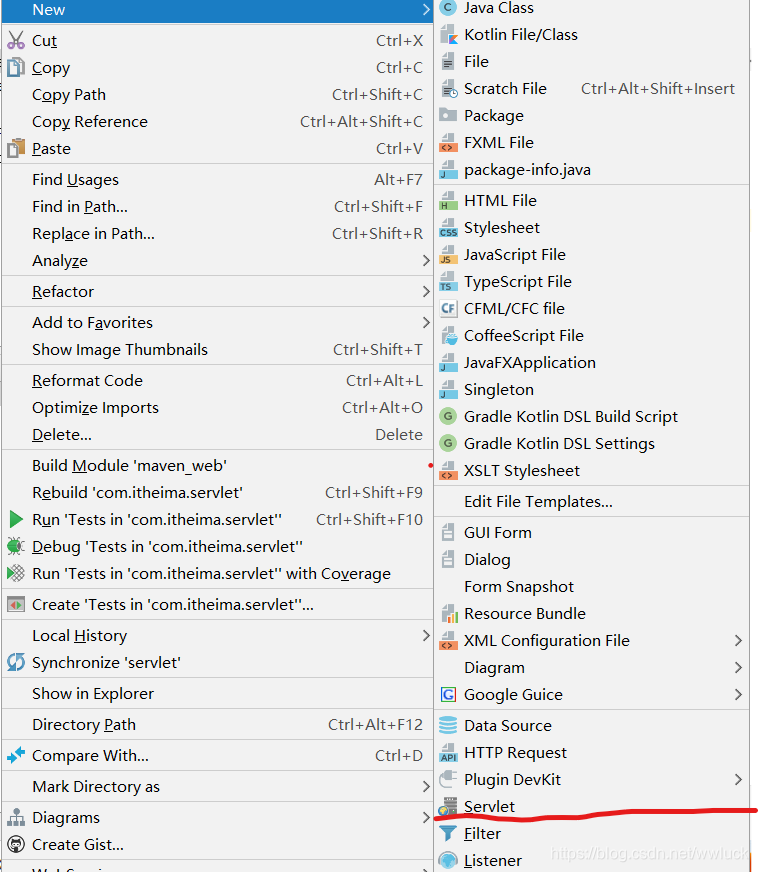Click the green Run tests arrow icon
Image resolution: width=758 pixels, height=872 pixels.
(16, 519)
